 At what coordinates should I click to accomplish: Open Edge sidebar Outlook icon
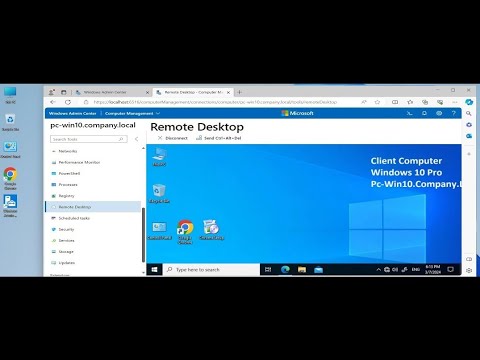click(x=469, y=136)
